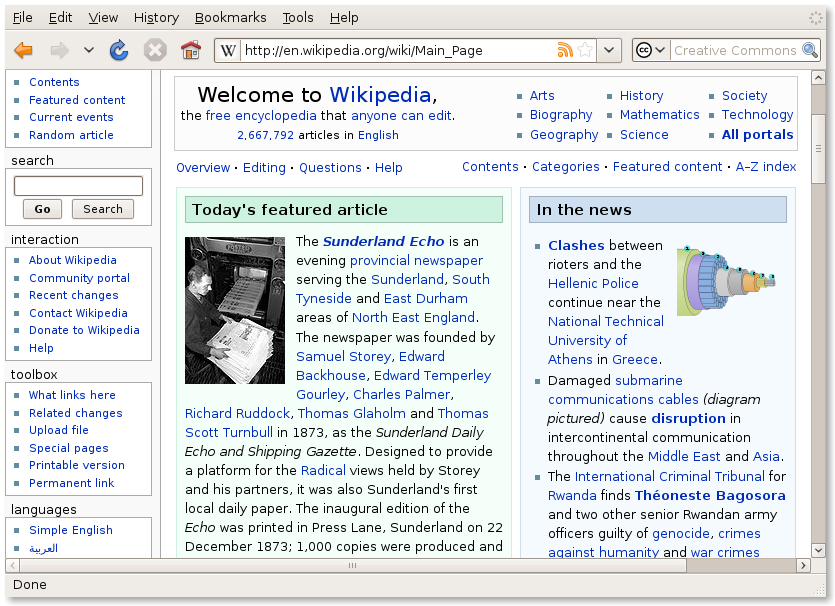Reload the page with the blue refresh icon

pos(119,51)
